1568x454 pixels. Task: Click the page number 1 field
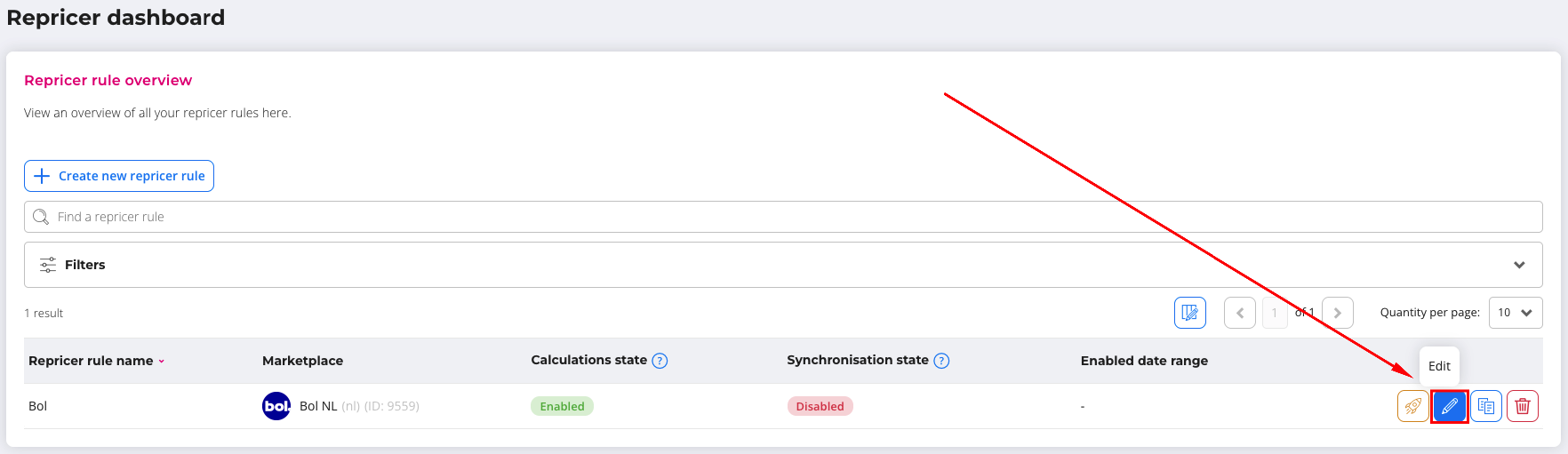click(1275, 313)
